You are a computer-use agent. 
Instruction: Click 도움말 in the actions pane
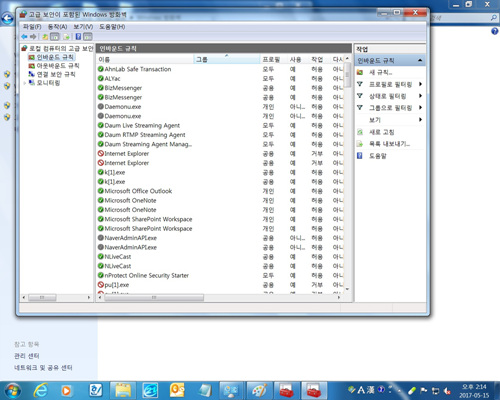[x=377, y=156]
